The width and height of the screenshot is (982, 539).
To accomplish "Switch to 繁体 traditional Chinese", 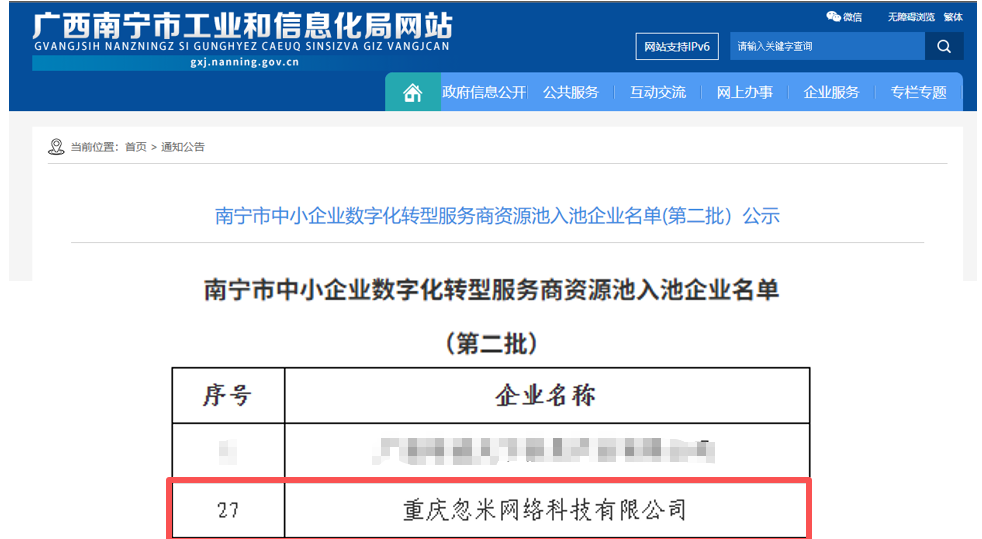I will click(x=953, y=17).
